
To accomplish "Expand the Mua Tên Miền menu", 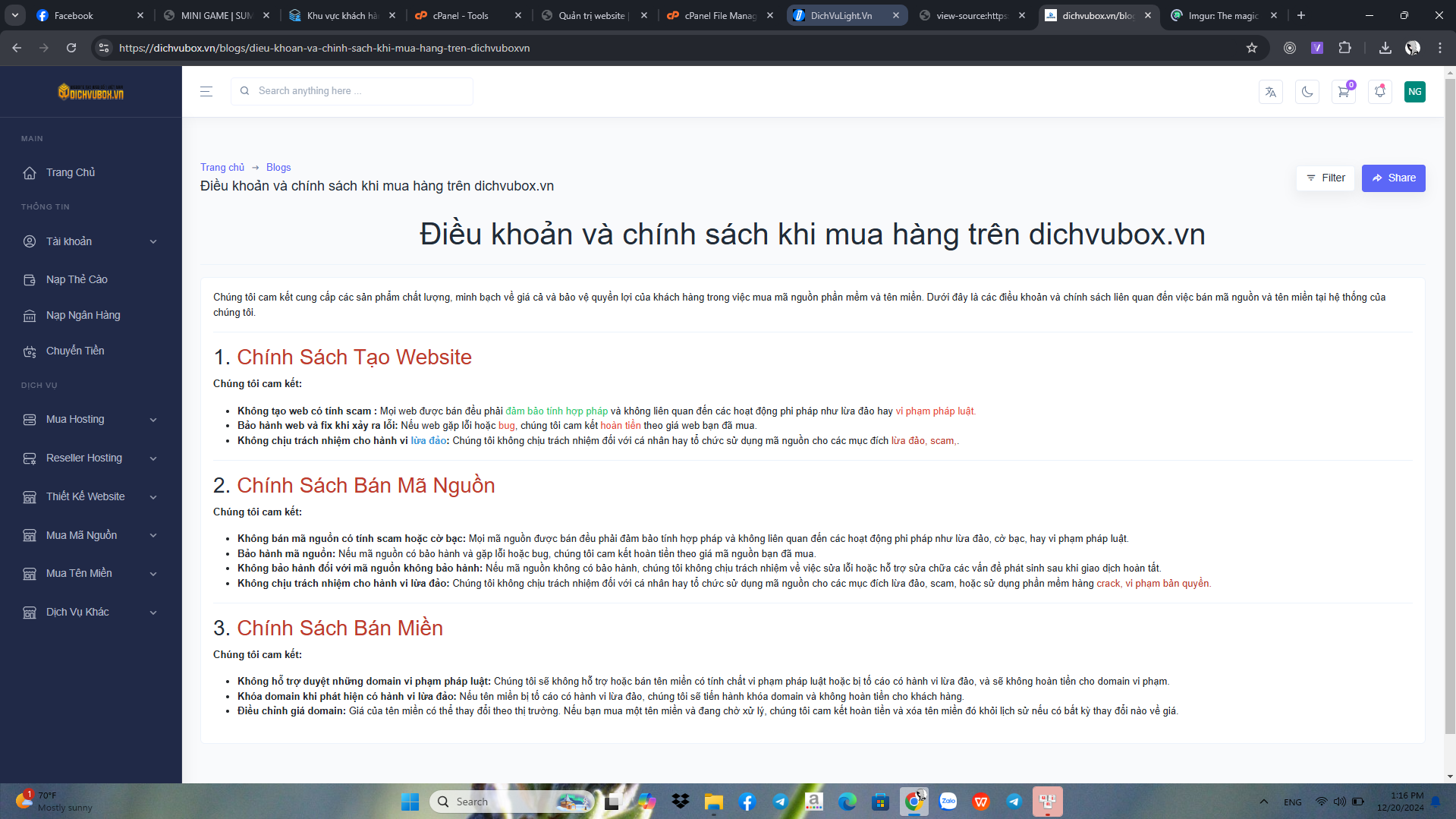I will pos(91,573).
